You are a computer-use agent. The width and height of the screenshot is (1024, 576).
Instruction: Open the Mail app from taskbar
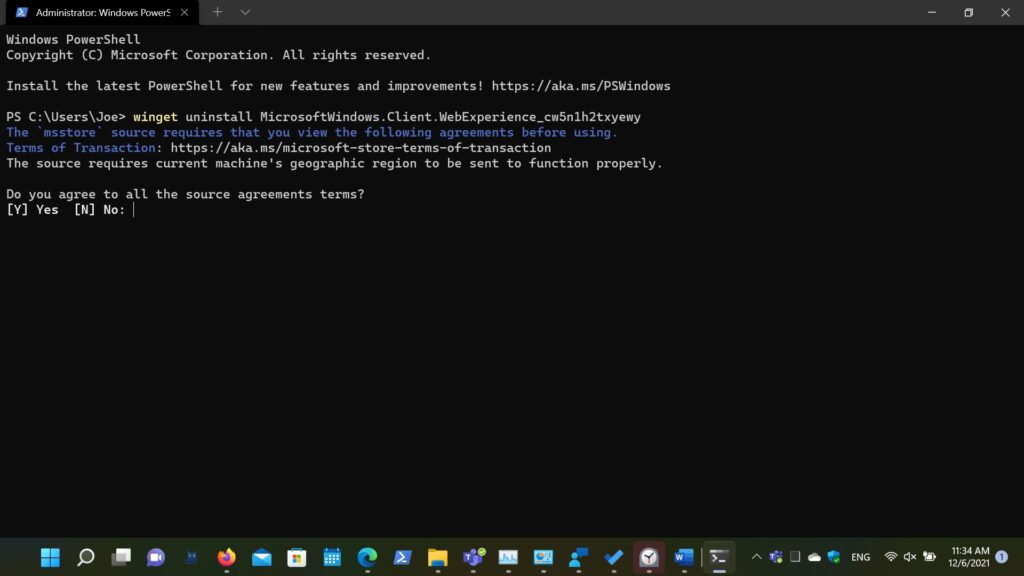(x=262, y=557)
